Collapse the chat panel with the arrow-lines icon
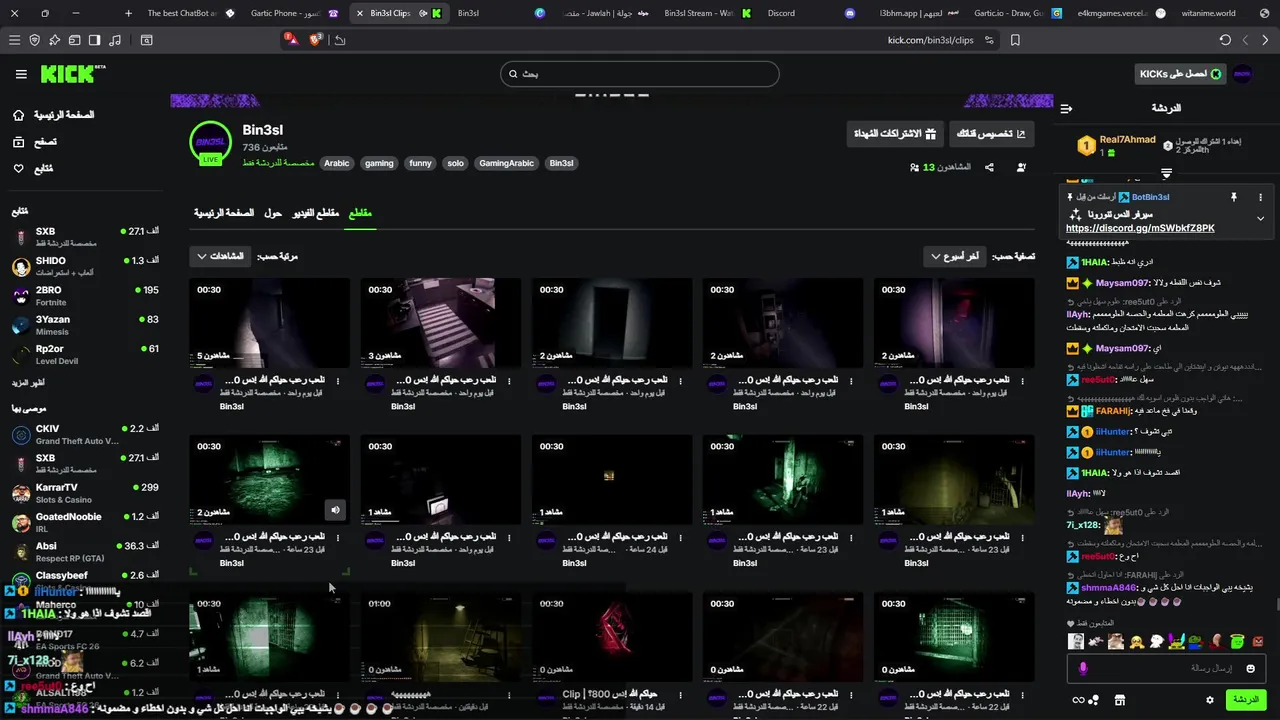 tap(1066, 108)
